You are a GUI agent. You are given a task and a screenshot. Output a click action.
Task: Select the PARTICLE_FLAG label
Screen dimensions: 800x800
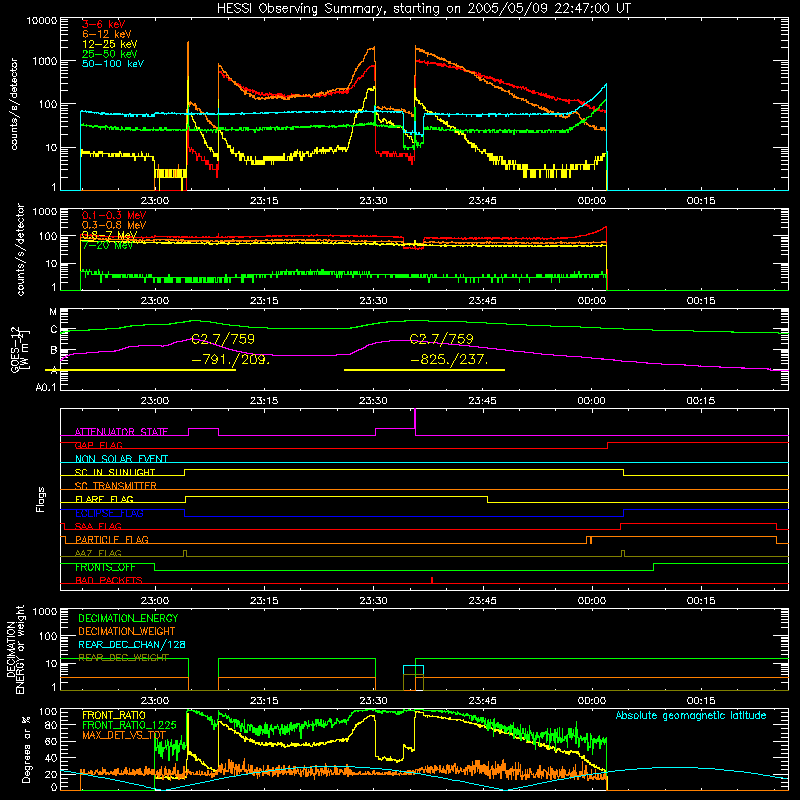(112, 539)
